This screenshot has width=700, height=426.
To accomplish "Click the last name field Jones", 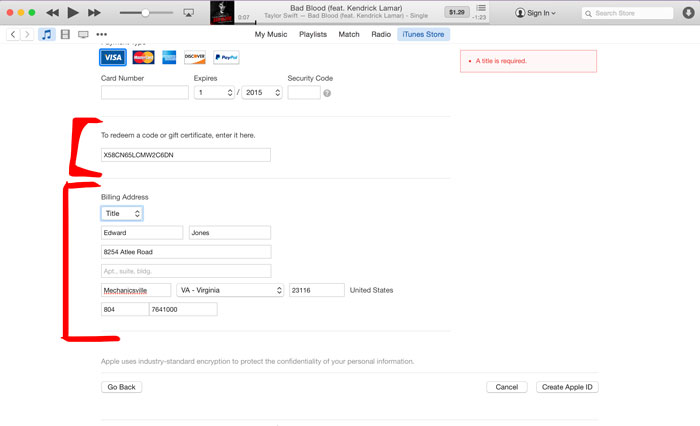I will (230, 233).
